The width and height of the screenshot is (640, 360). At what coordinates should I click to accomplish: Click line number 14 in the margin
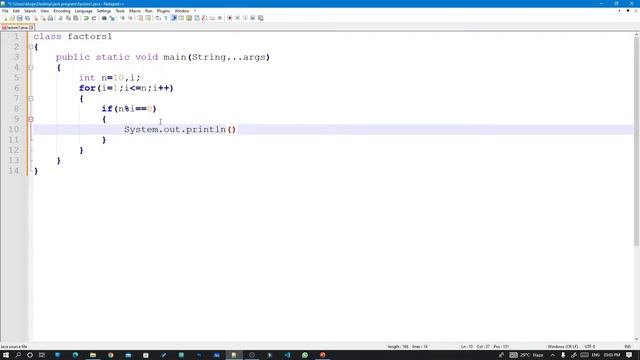point(14,171)
